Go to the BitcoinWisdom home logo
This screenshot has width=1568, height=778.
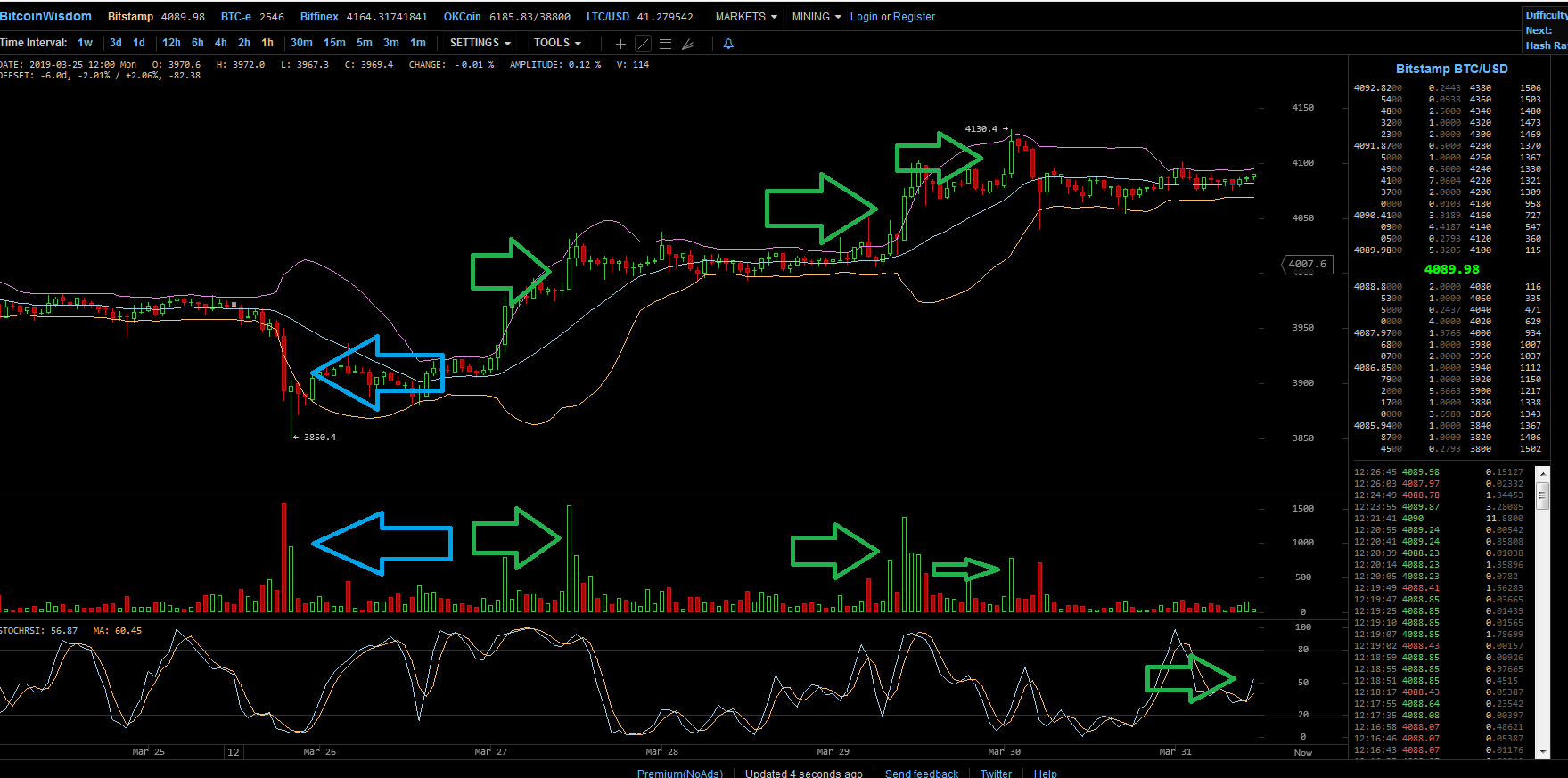coord(45,16)
